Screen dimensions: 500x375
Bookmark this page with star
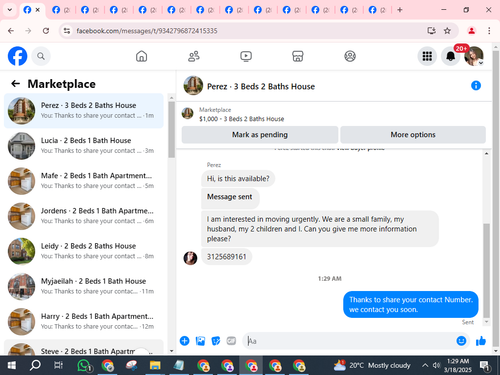point(447,31)
